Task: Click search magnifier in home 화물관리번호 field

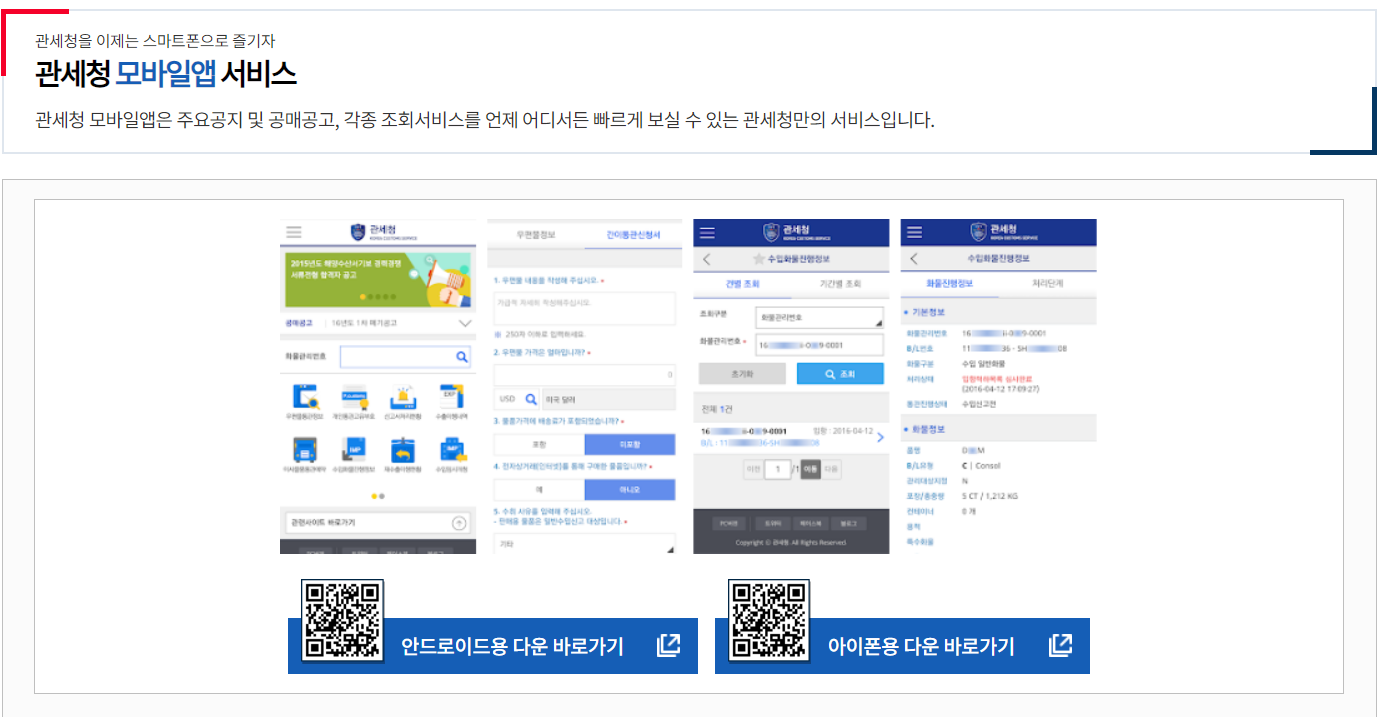Action: (x=462, y=356)
